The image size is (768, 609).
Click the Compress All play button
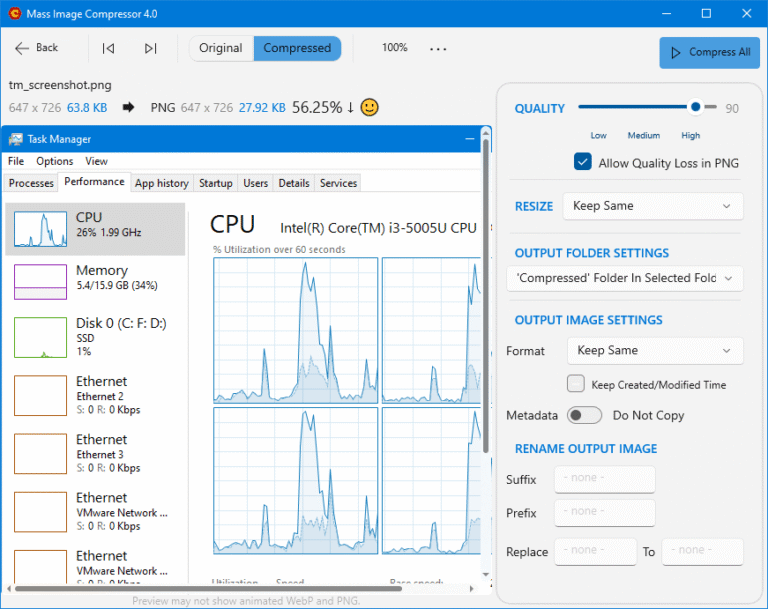(x=710, y=52)
